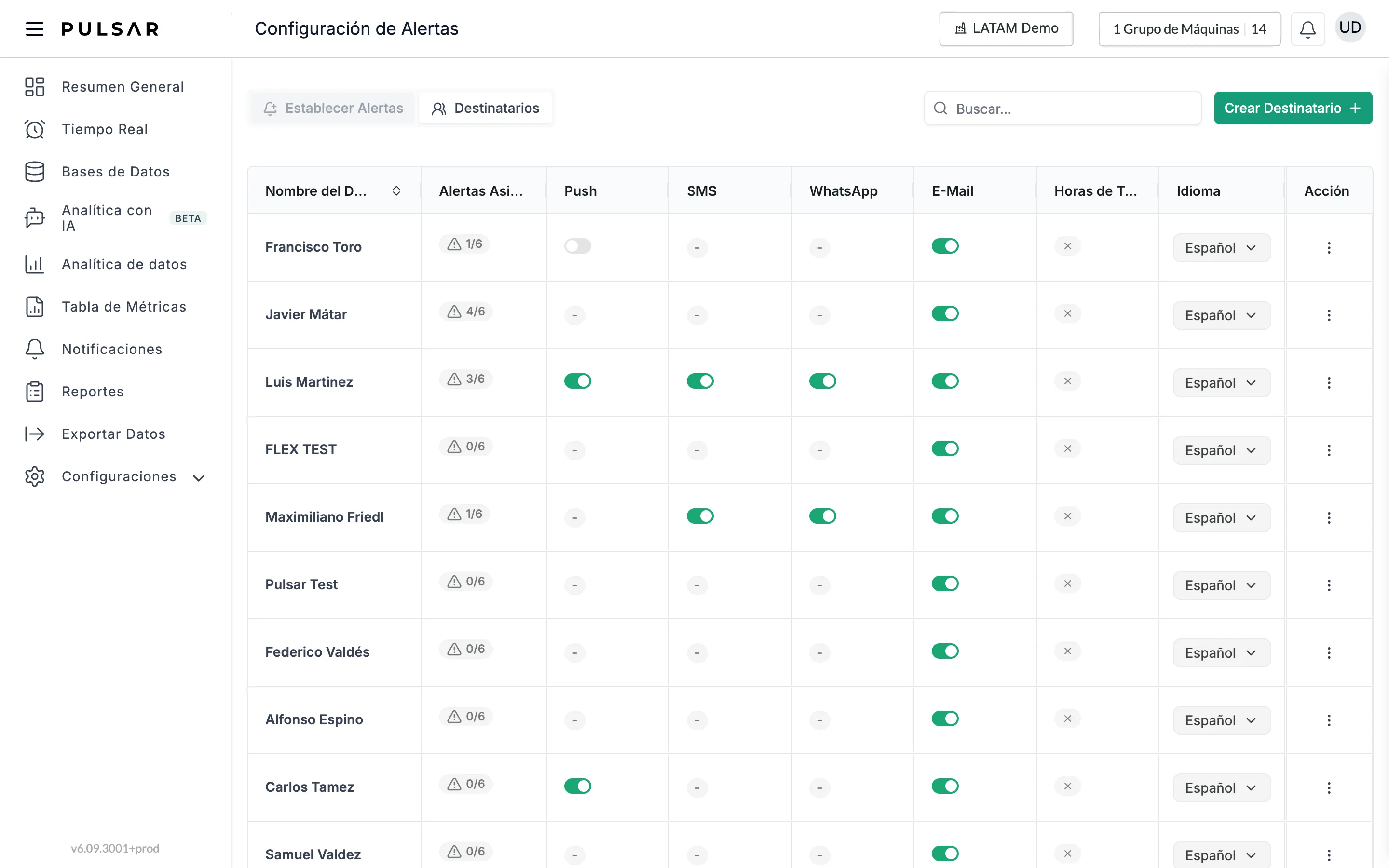This screenshot has height=868, width=1389.
Task: Click the LATAM Demo button
Action: point(1006,29)
